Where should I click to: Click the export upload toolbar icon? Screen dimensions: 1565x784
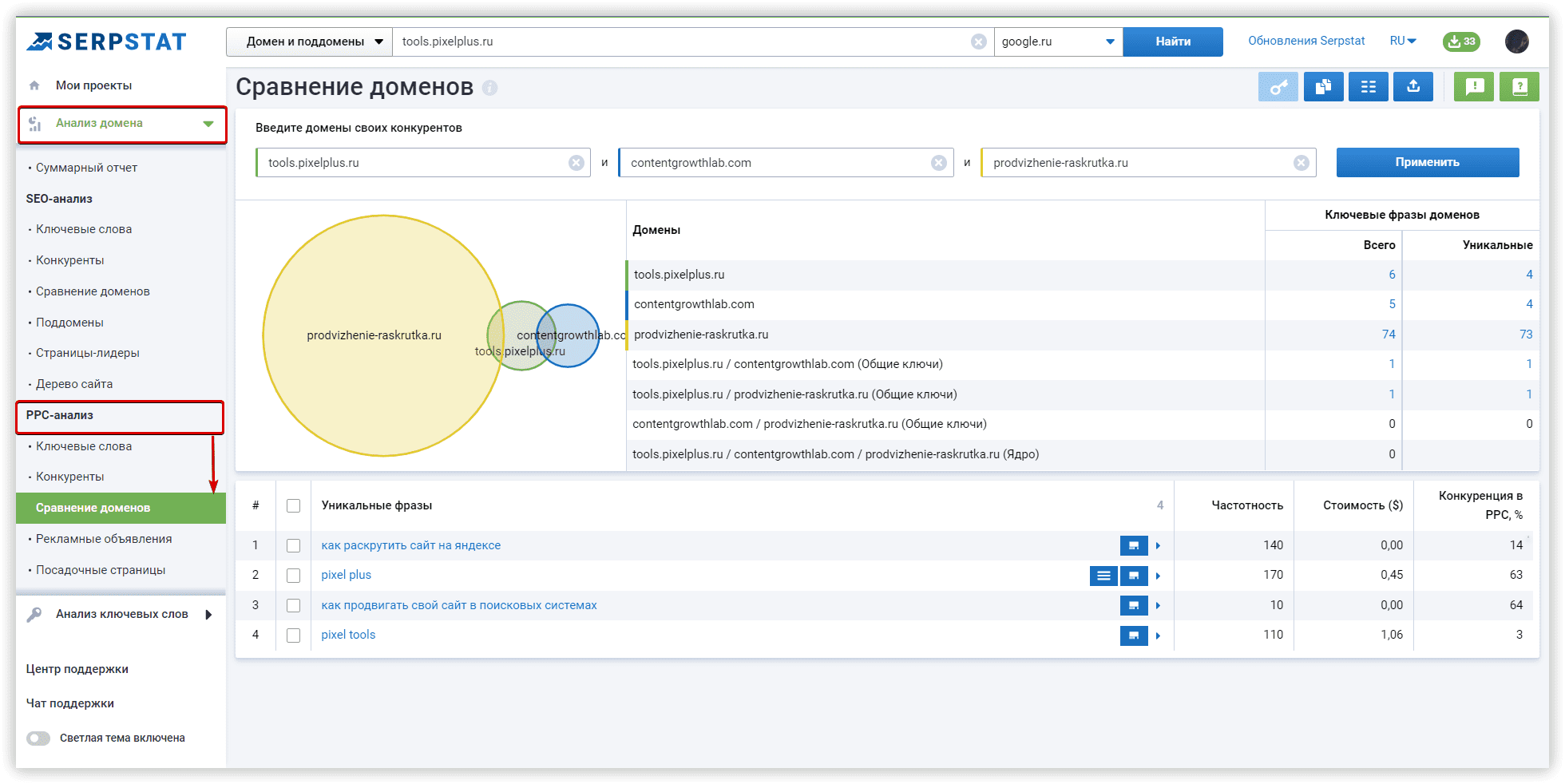click(x=1413, y=86)
